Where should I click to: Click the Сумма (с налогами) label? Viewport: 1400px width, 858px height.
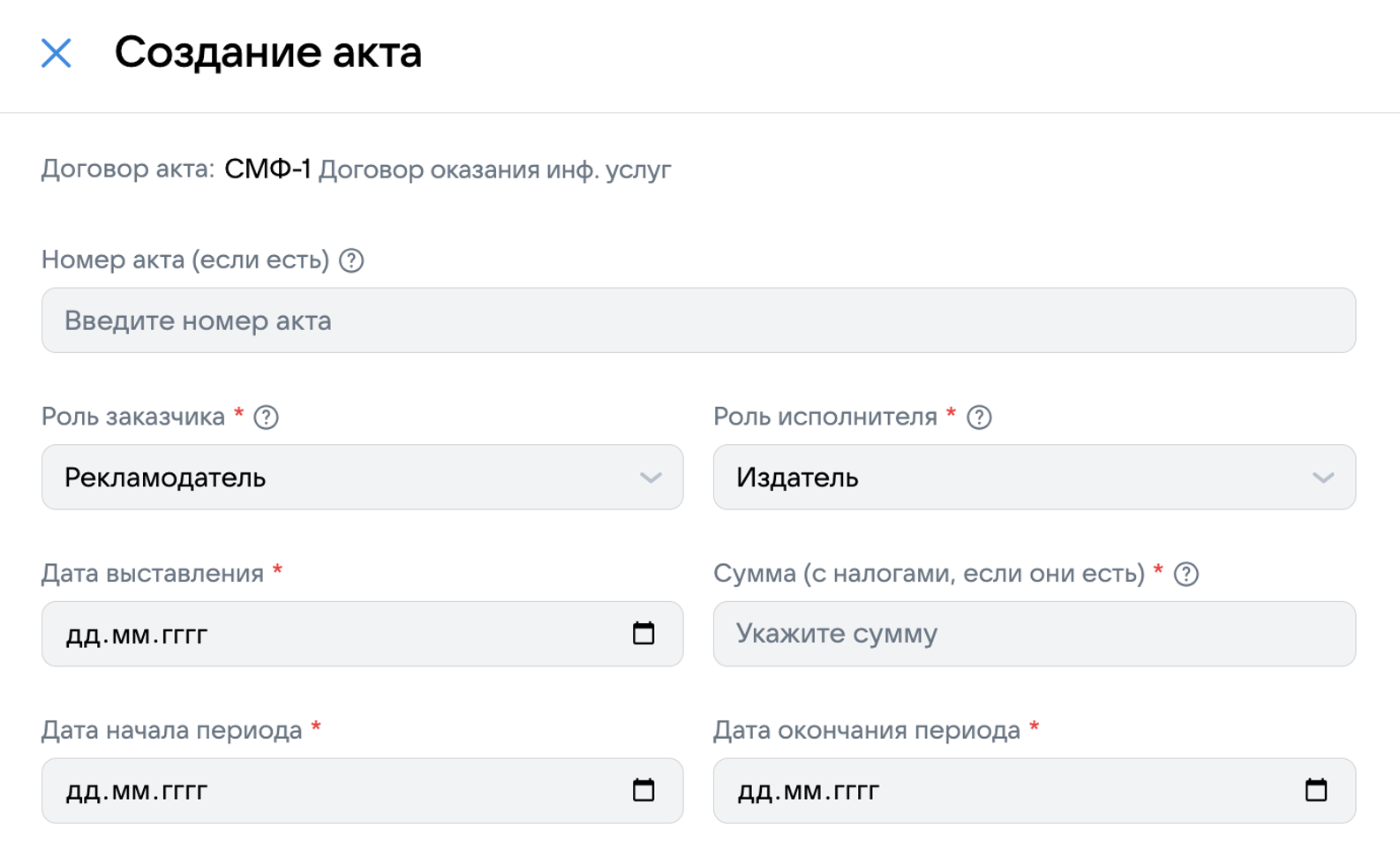point(930,574)
